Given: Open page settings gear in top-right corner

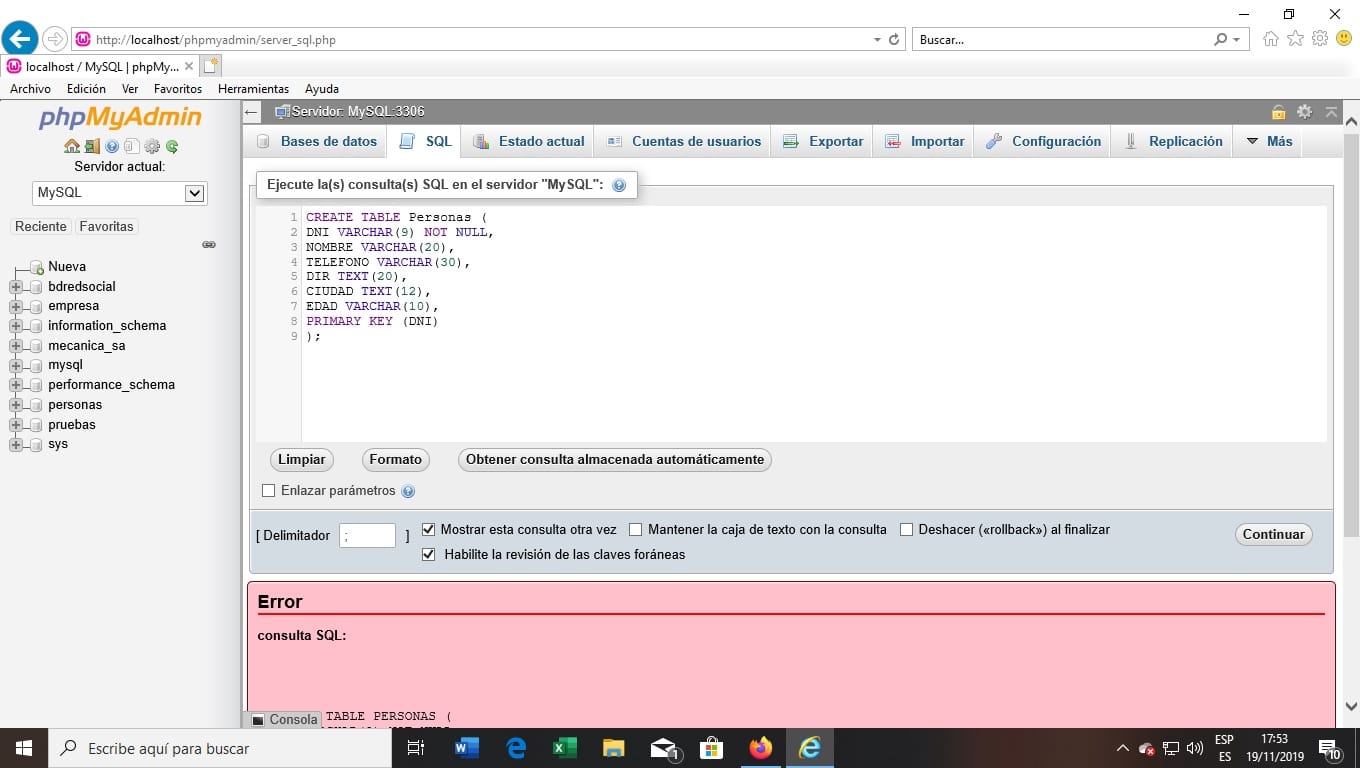Looking at the screenshot, I should tap(1304, 112).
